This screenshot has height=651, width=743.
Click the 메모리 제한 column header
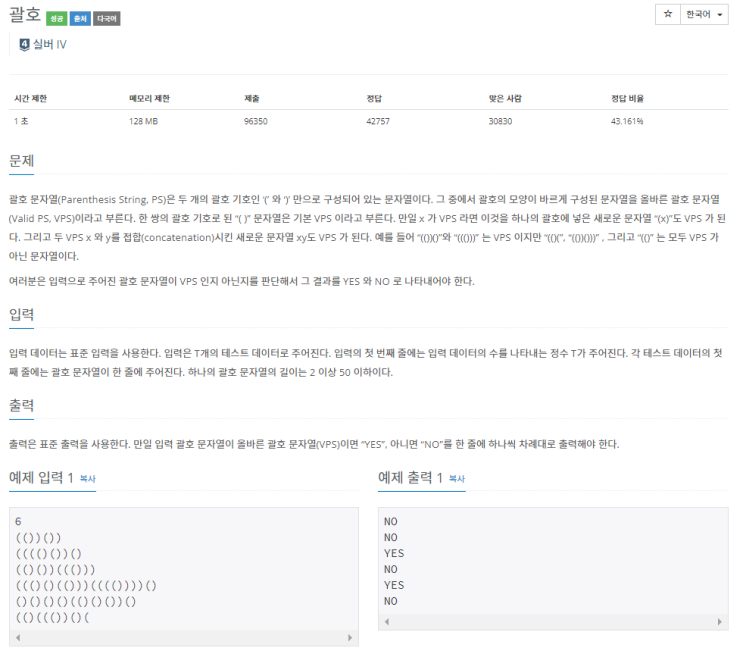pyautogui.click(x=149, y=99)
